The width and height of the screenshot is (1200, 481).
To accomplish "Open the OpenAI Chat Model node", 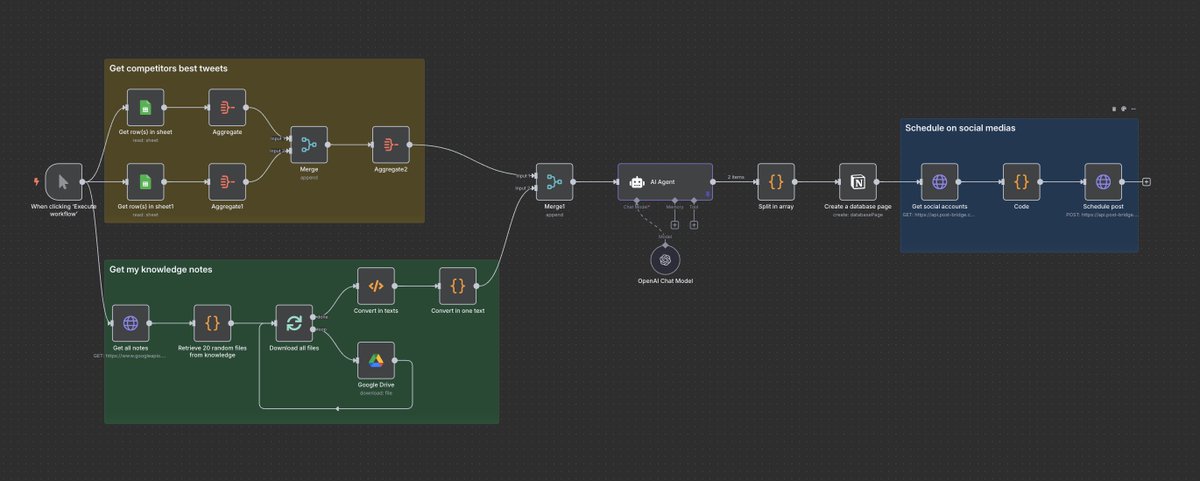I will 665,260.
